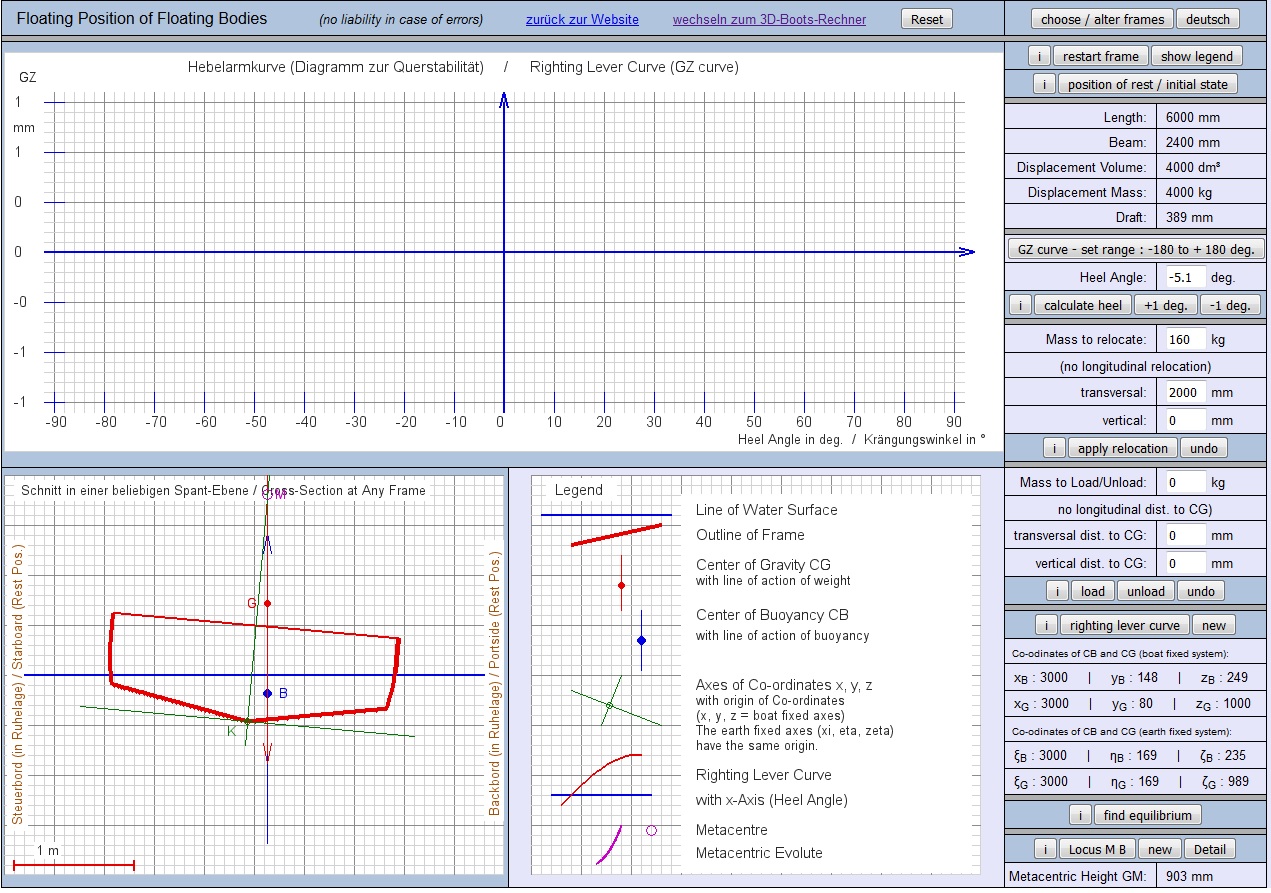
Task: Switch language with the deutsch button
Action: tap(1208, 19)
